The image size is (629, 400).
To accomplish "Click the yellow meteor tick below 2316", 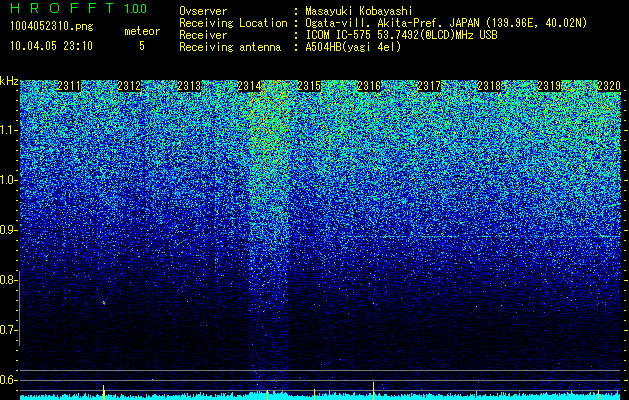I will (x=373, y=390).
